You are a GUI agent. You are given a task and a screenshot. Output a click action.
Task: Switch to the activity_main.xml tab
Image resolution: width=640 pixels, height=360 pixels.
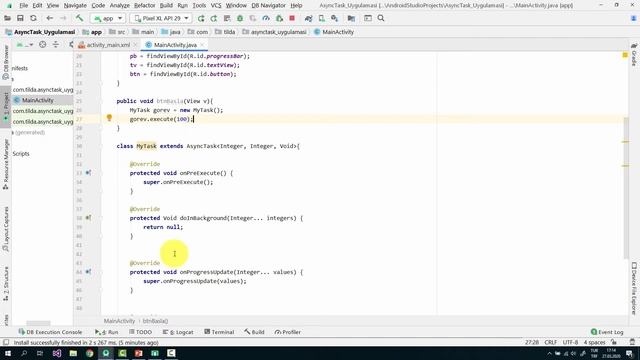pos(108,45)
